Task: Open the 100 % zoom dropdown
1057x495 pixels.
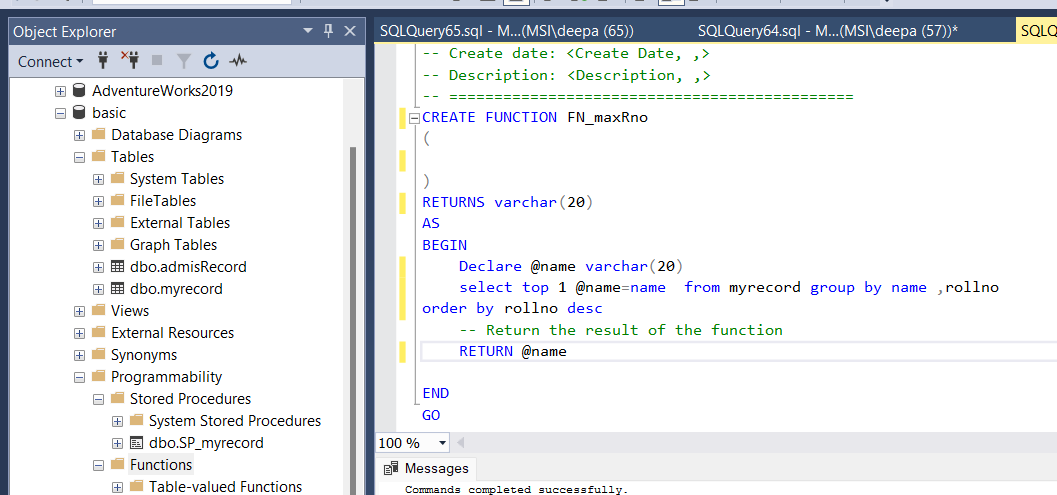Action: click(x=443, y=443)
